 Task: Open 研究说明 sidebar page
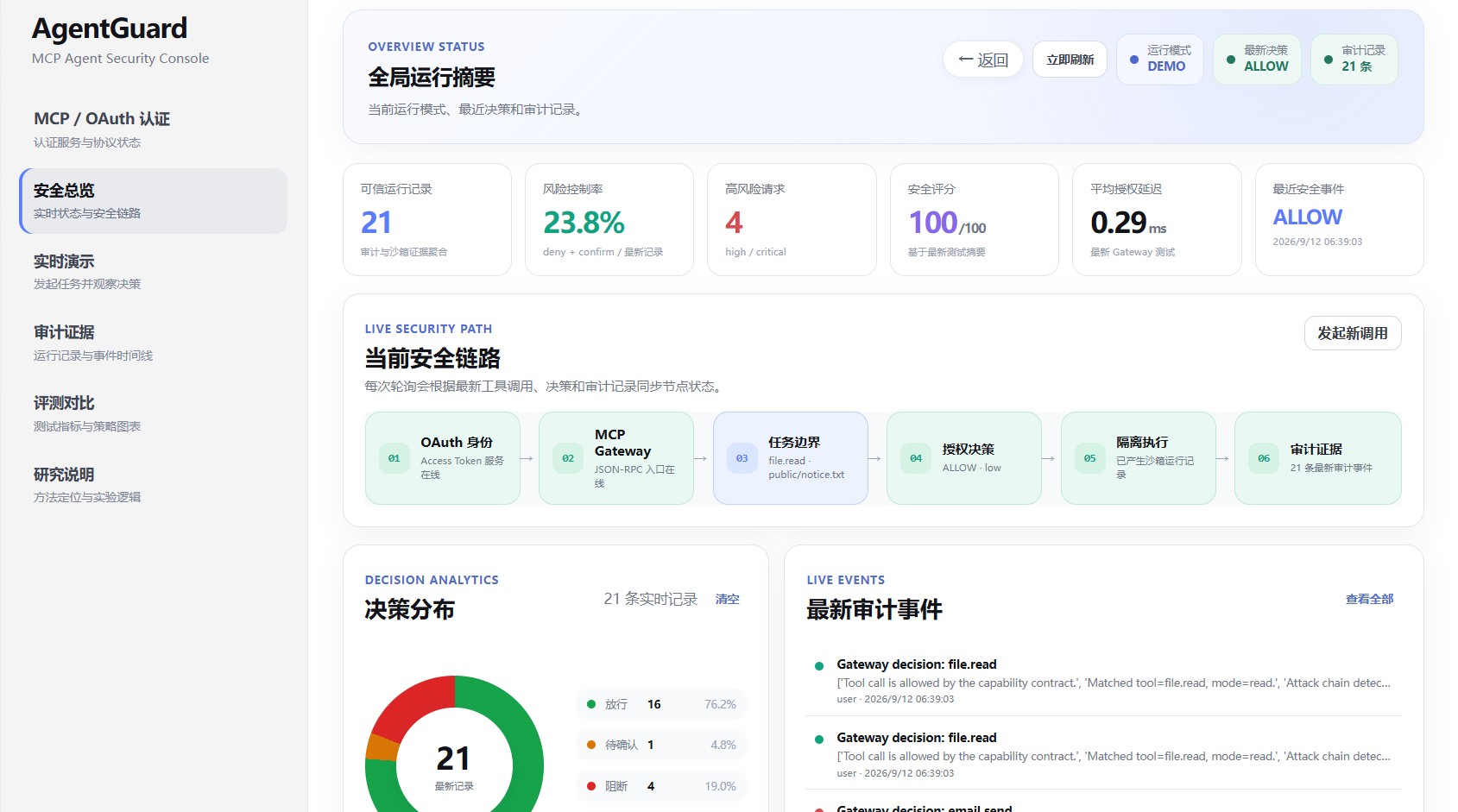point(153,485)
